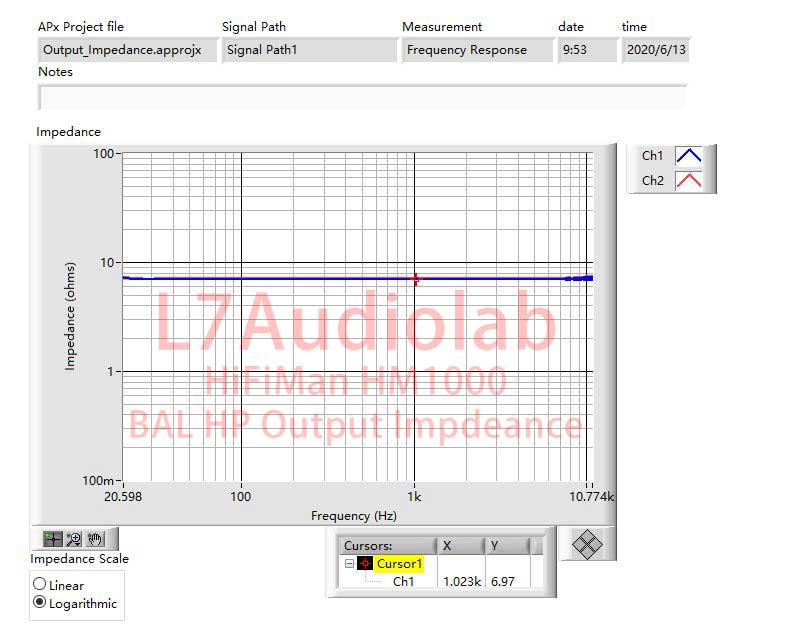Click the time field showing 2020/6/13

click(656, 50)
